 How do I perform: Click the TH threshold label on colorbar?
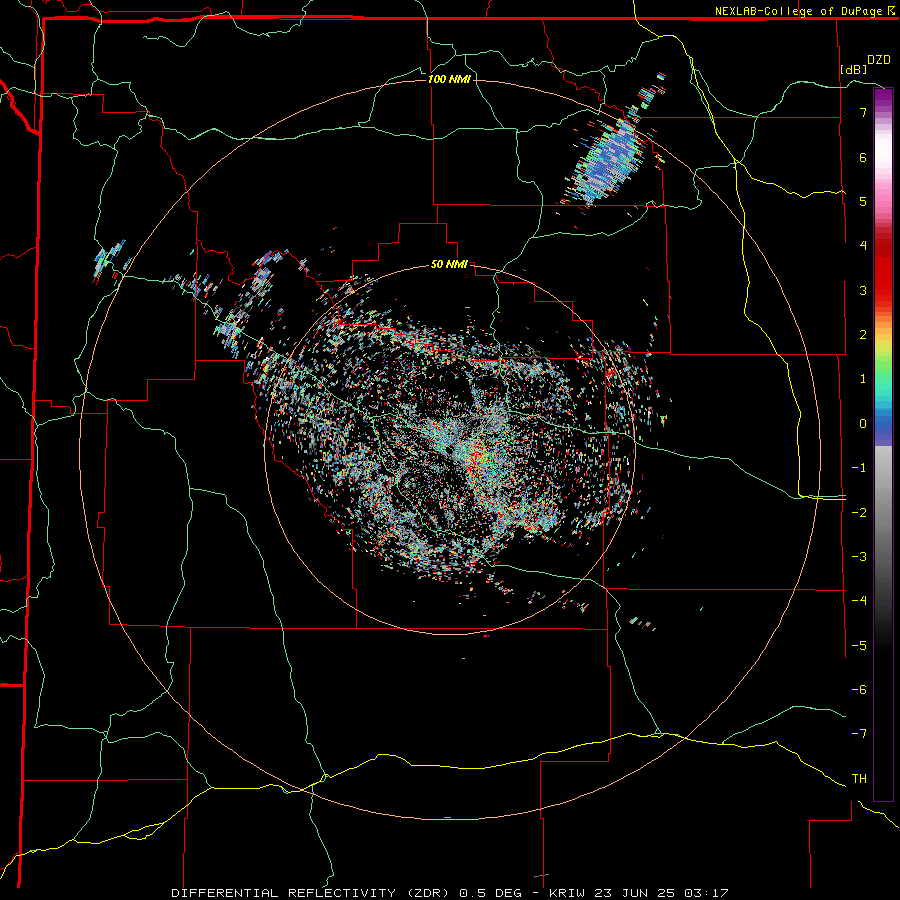pyautogui.click(x=859, y=778)
